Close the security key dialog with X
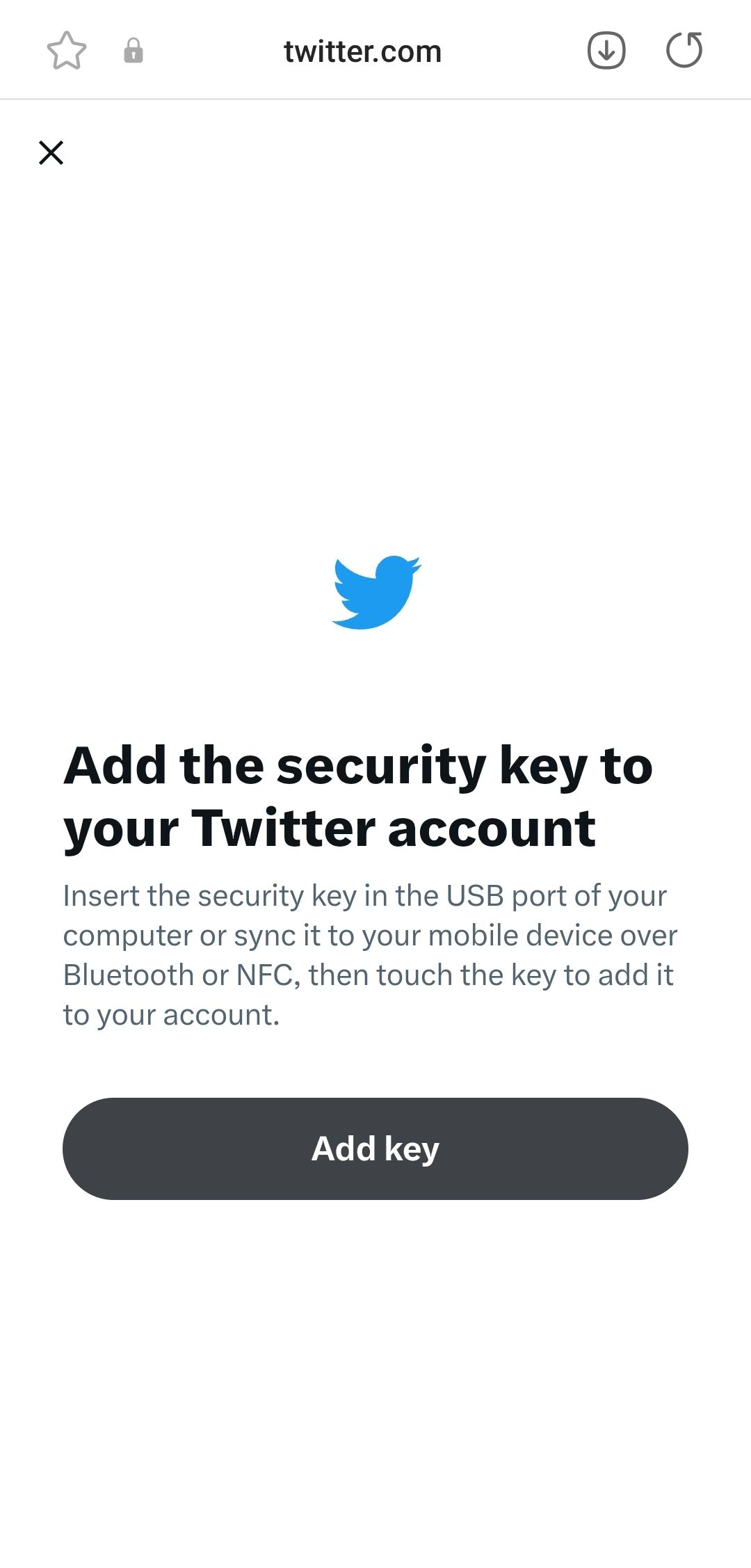Image resolution: width=751 pixels, height=1568 pixels. tap(51, 152)
